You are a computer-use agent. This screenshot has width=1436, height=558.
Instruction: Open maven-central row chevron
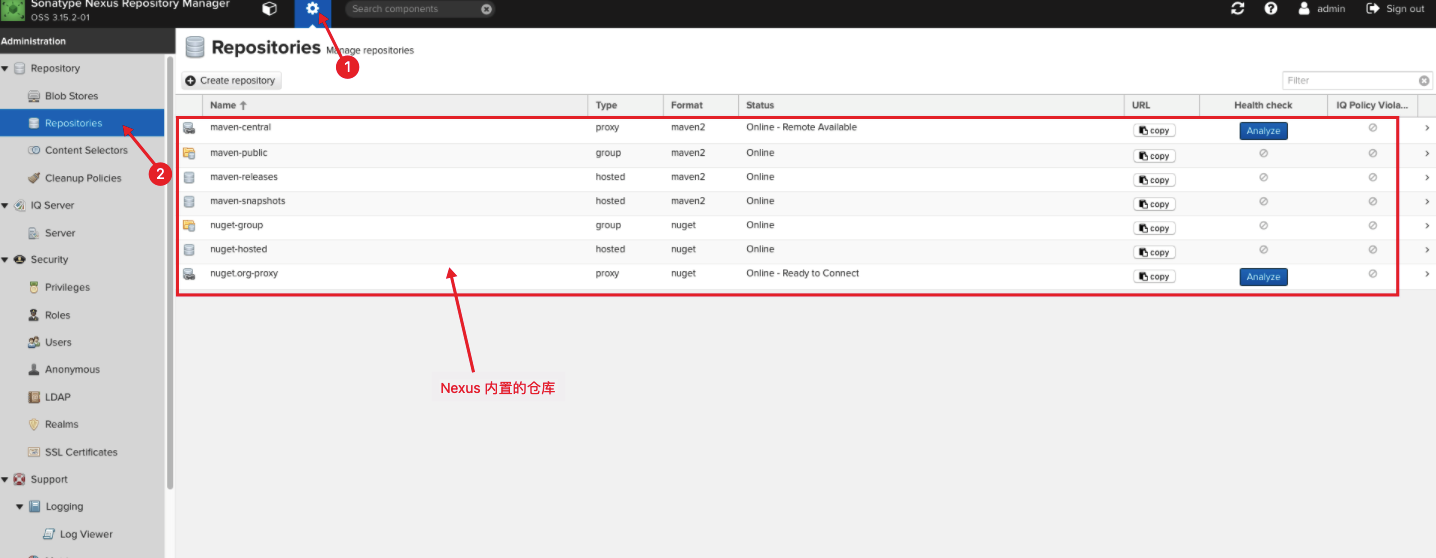click(x=1427, y=128)
